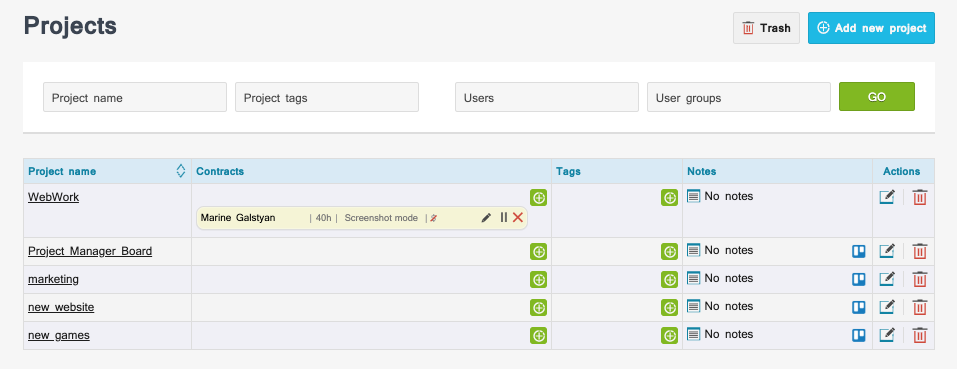Add a contract to new_website
957x369 pixels.
tap(538, 307)
